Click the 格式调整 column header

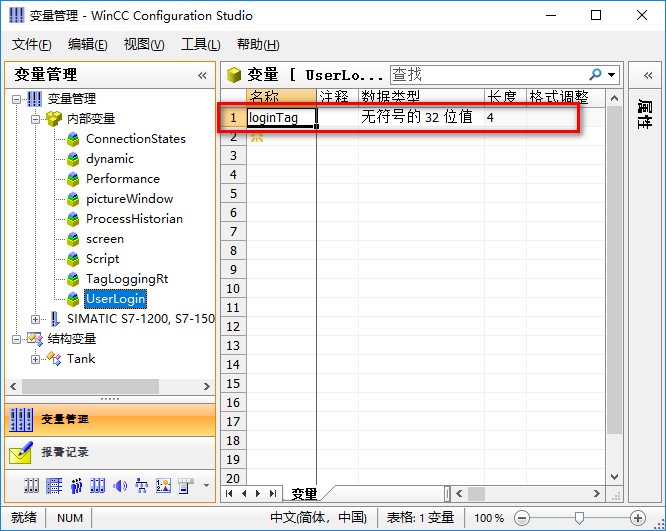pos(565,97)
